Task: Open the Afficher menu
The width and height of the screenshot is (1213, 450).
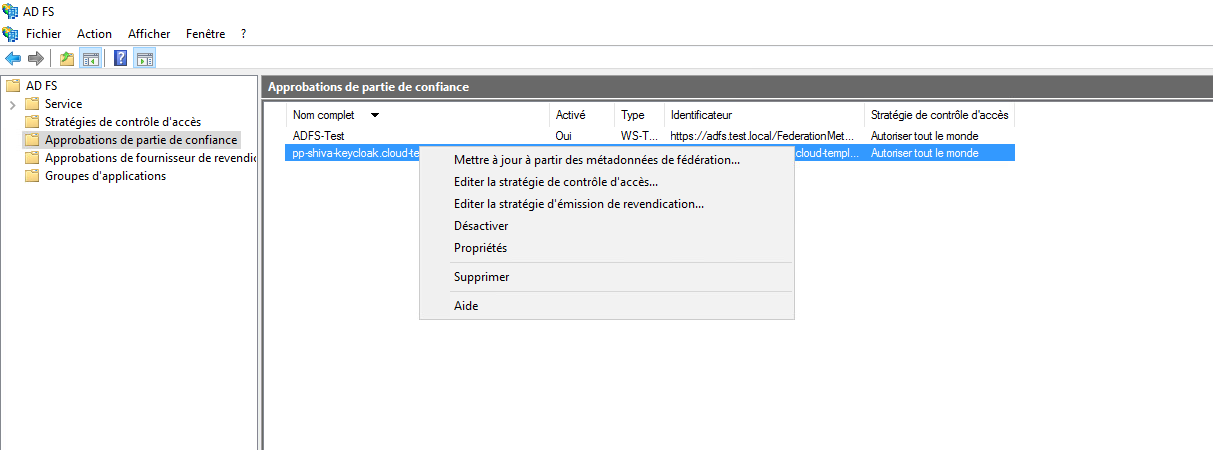Action: click(149, 34)
